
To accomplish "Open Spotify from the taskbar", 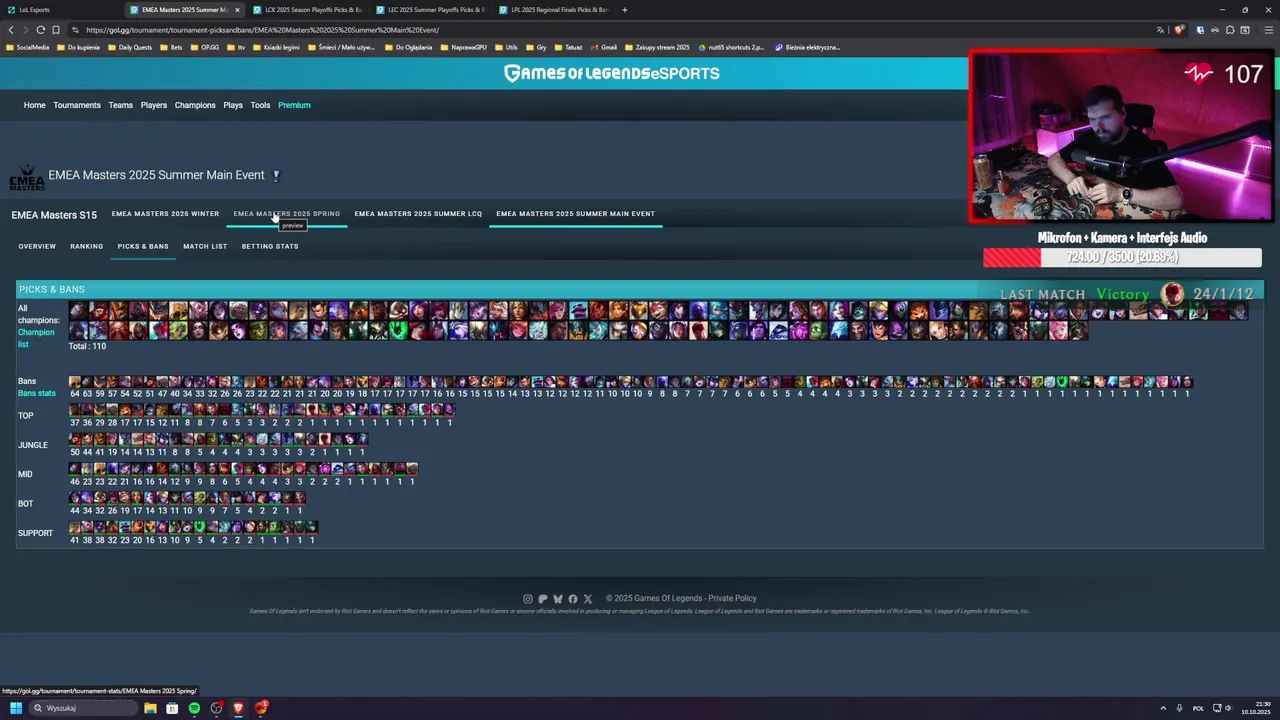I will 194,708.
